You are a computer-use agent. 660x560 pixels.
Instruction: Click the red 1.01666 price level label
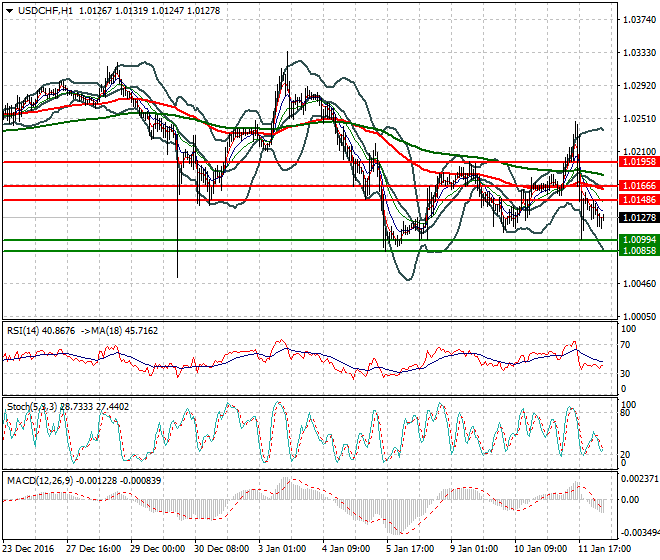coord(639,186)
